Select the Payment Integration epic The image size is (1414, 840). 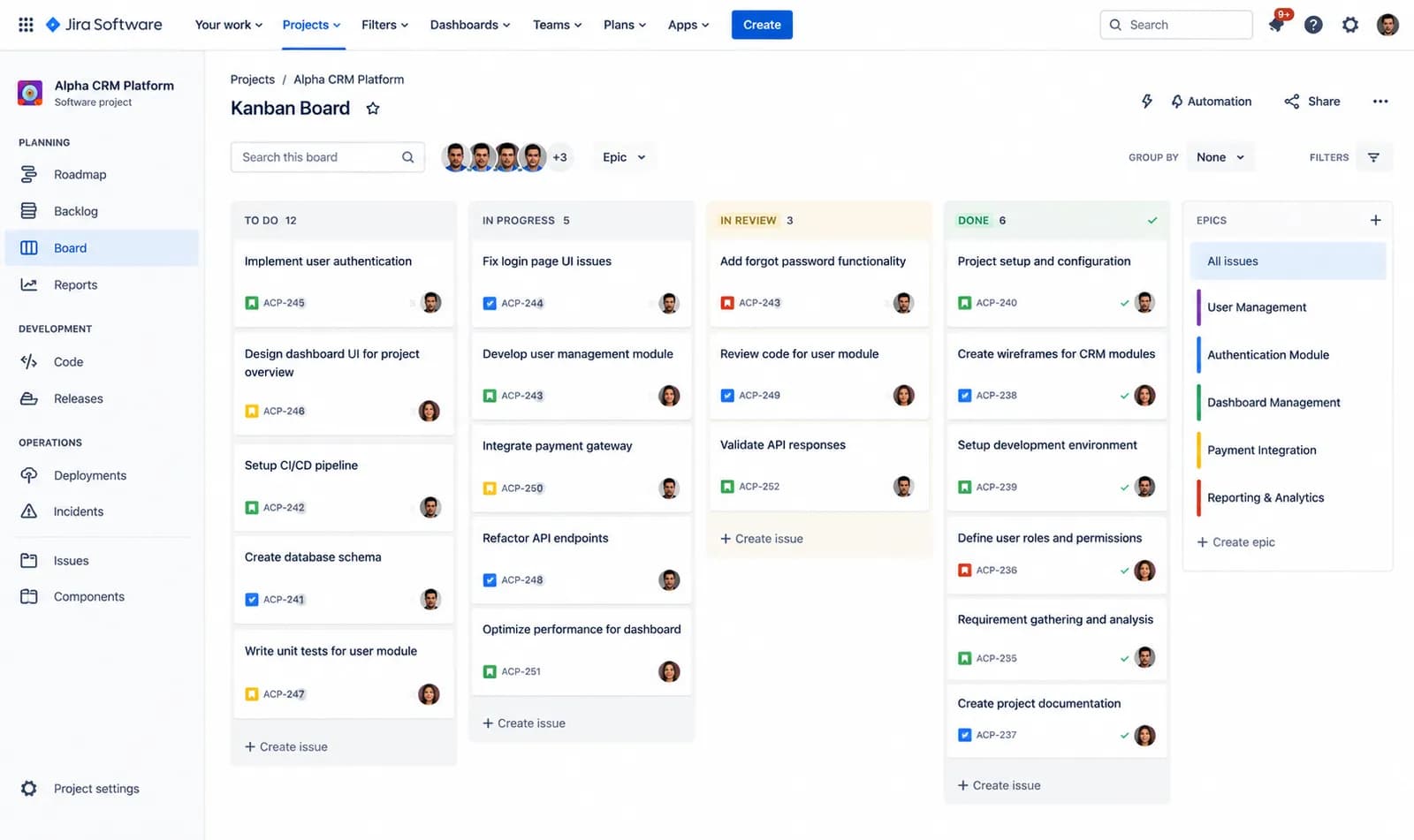tap(1289, 450)
